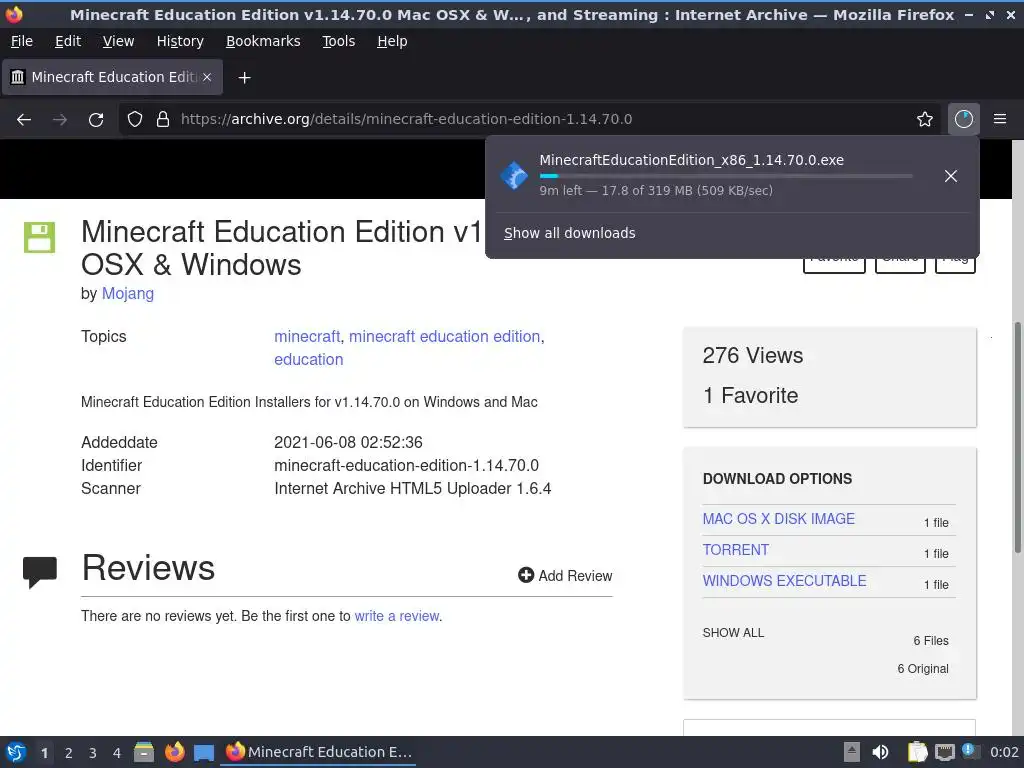Open the Bookmarks menu
This screenshot has width=1024, height=768.
pyautogui.click(x=263, y=41)
